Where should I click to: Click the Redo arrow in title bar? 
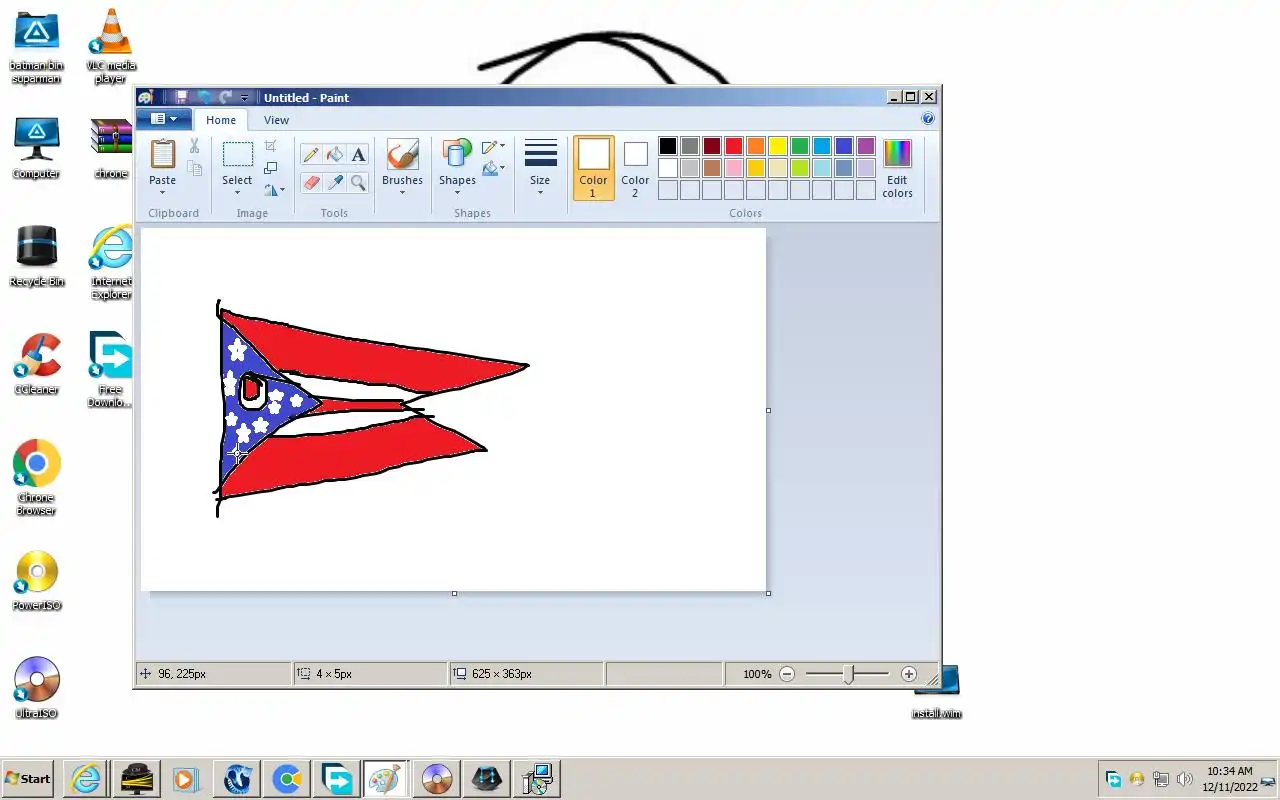click(x=226, y=97)
